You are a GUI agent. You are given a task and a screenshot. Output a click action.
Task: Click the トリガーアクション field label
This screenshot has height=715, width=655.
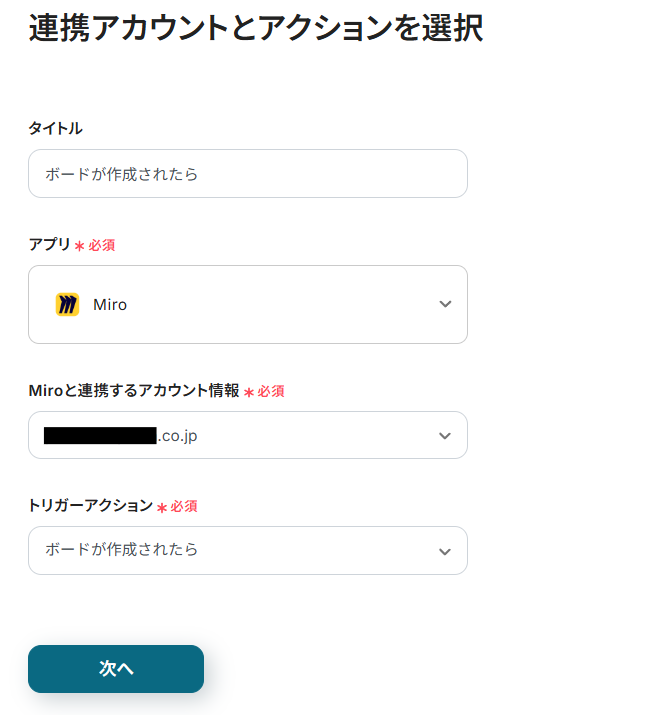coord(90,506)
